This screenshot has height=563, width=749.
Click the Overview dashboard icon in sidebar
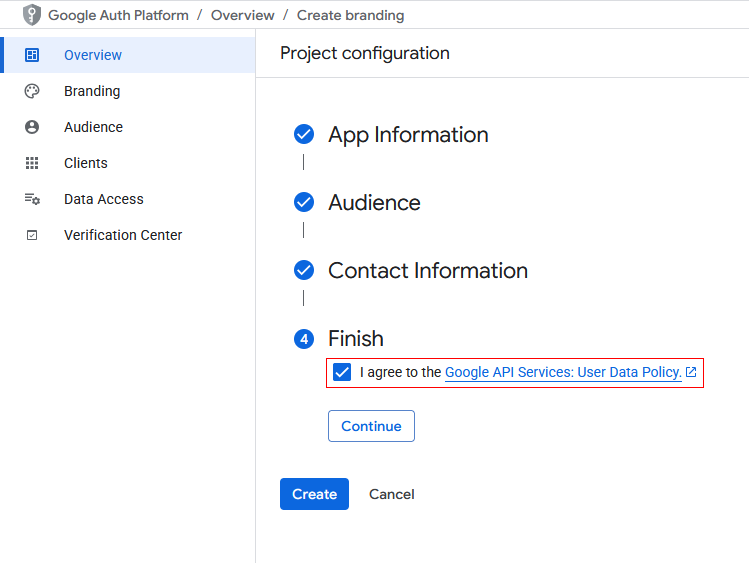tap(32, 55)
